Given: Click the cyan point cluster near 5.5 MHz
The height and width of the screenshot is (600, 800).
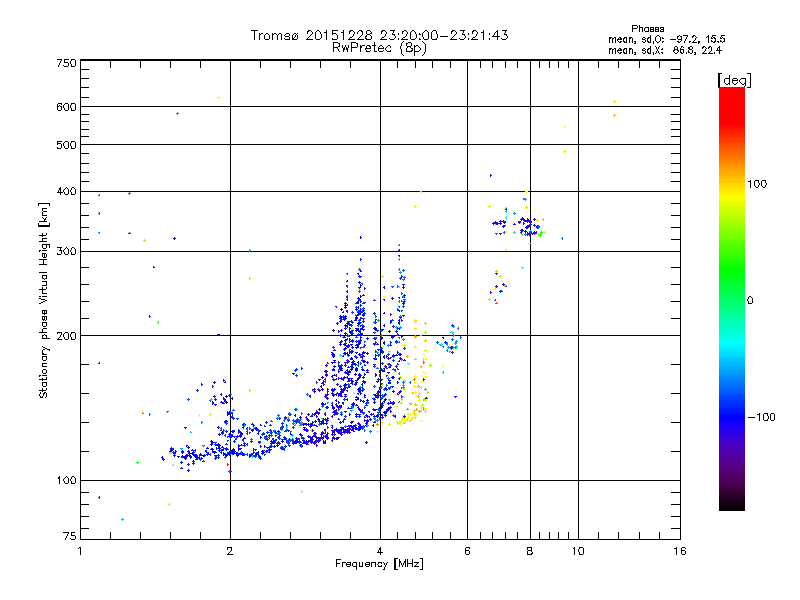Looking at the screenshot, I should pos(449,340).
